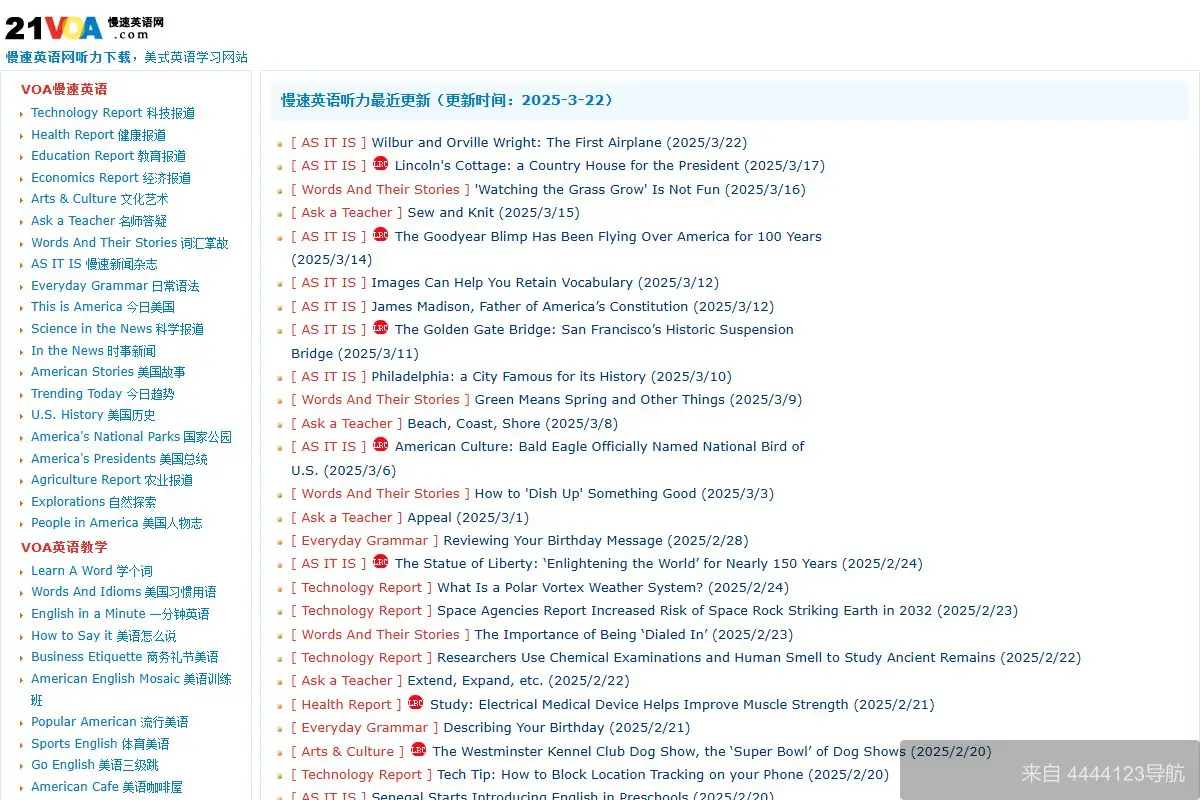Open Health Report sidebar category

tap(98, 135)
